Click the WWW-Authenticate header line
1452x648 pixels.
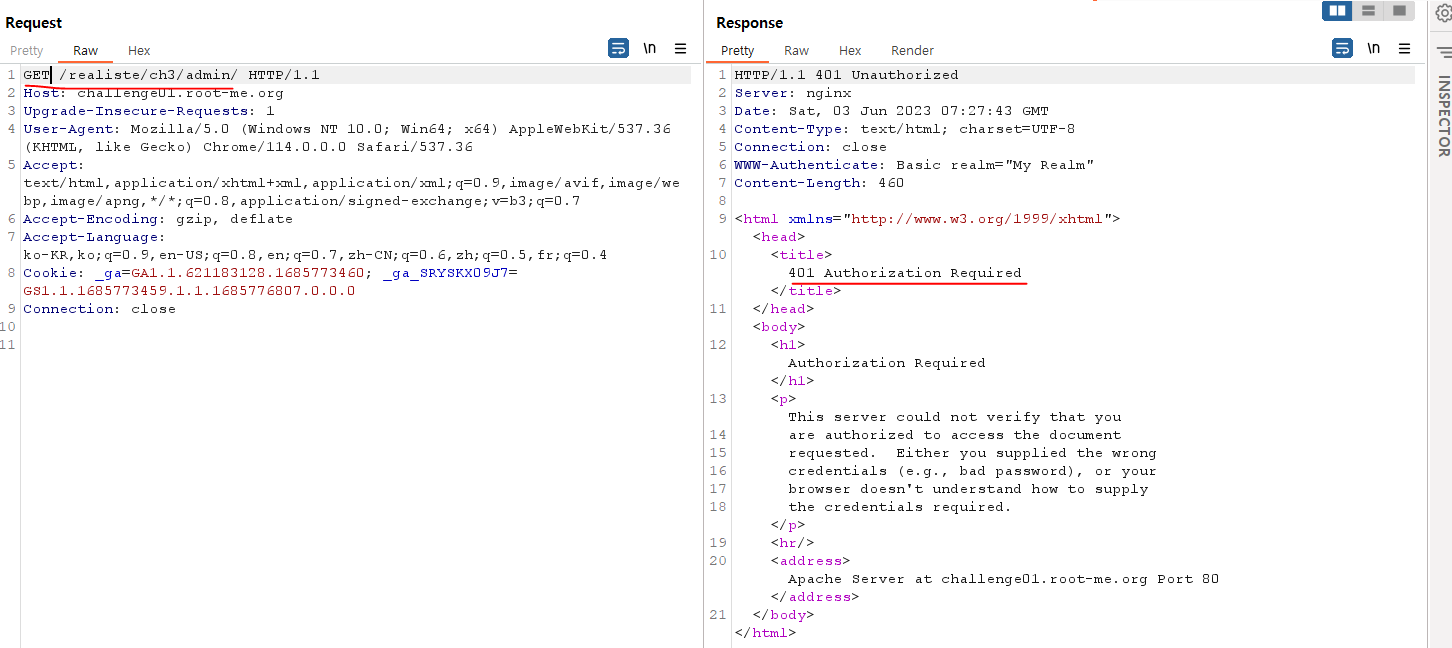point(913,165)
